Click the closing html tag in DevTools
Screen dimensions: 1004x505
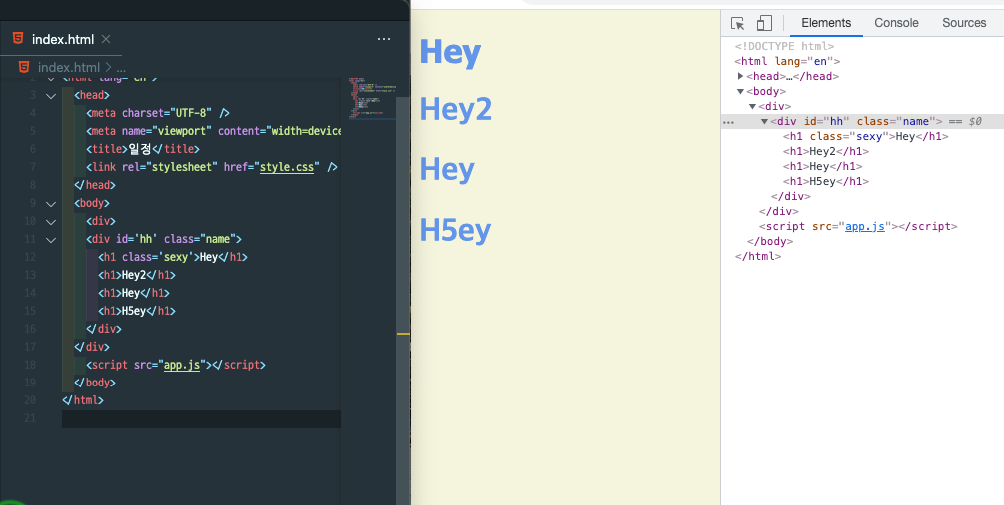click(757, 257)
